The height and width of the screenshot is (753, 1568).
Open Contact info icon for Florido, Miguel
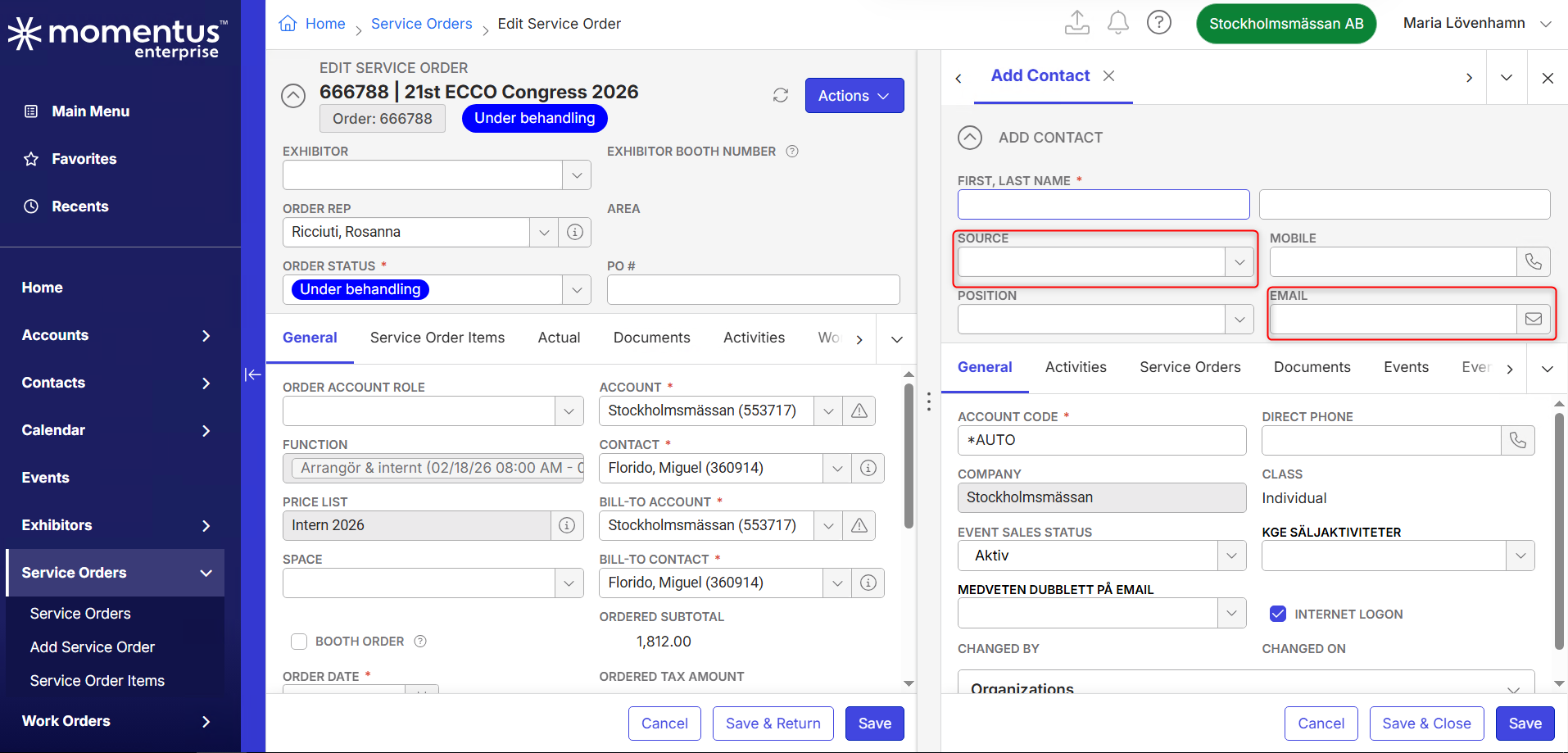(x=868, y=468)
